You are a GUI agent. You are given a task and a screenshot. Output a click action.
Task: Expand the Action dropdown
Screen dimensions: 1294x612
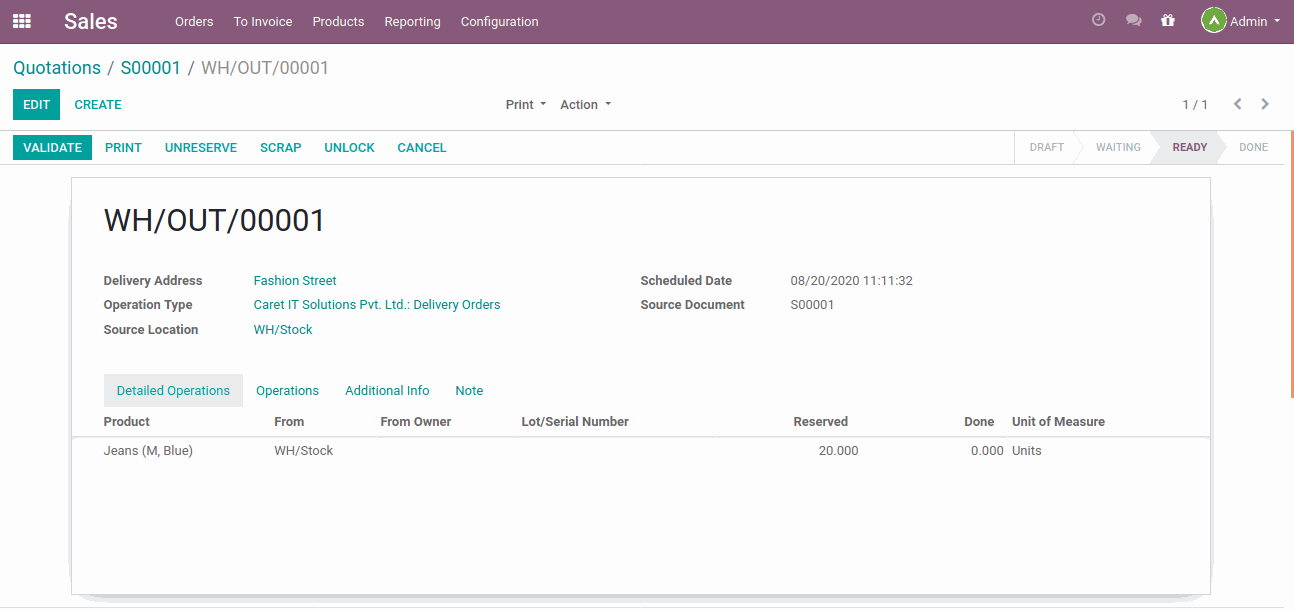pyautogui.click(x=585, y=105)
